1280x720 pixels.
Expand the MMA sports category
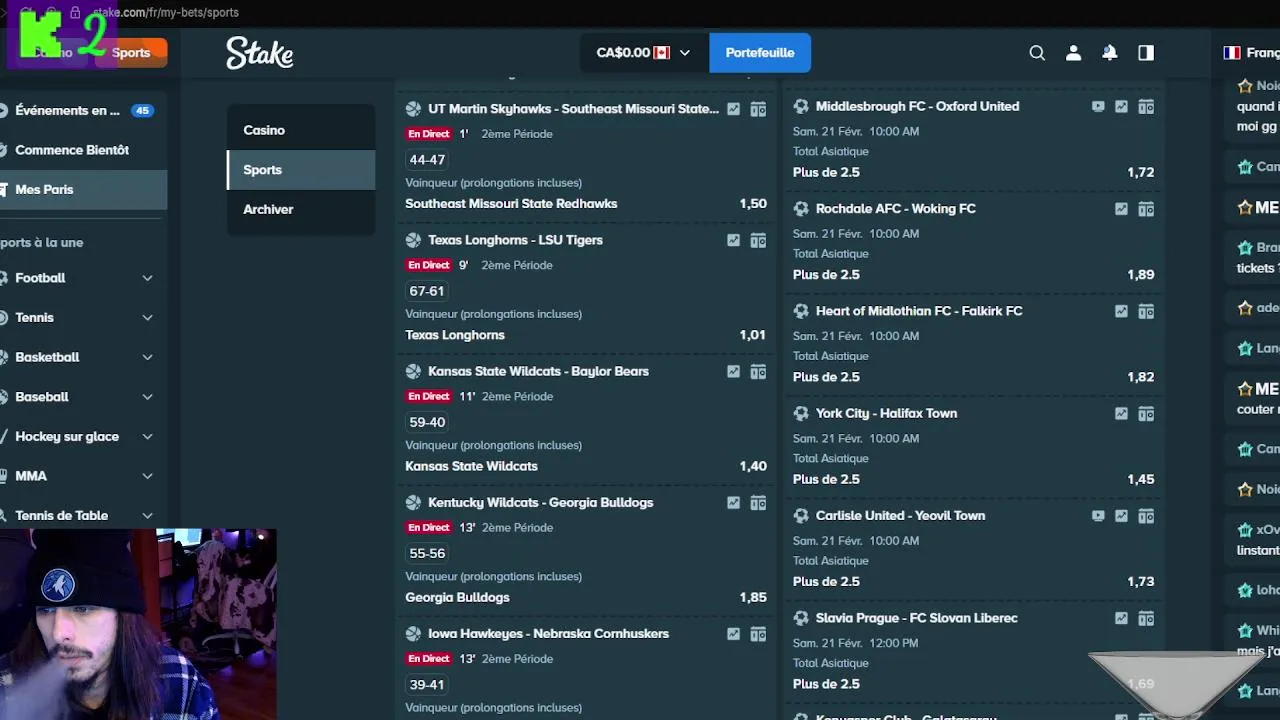(x=147, y=476)
